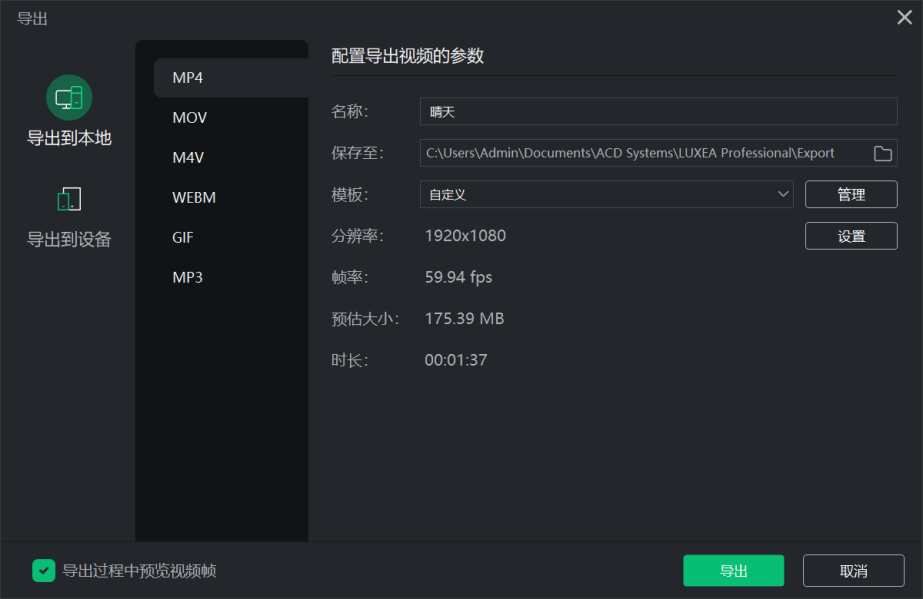Cancel with the 取消 button
Image resolution: width=923 pixels, height=599 pixels.
click(x=854, y=570)
